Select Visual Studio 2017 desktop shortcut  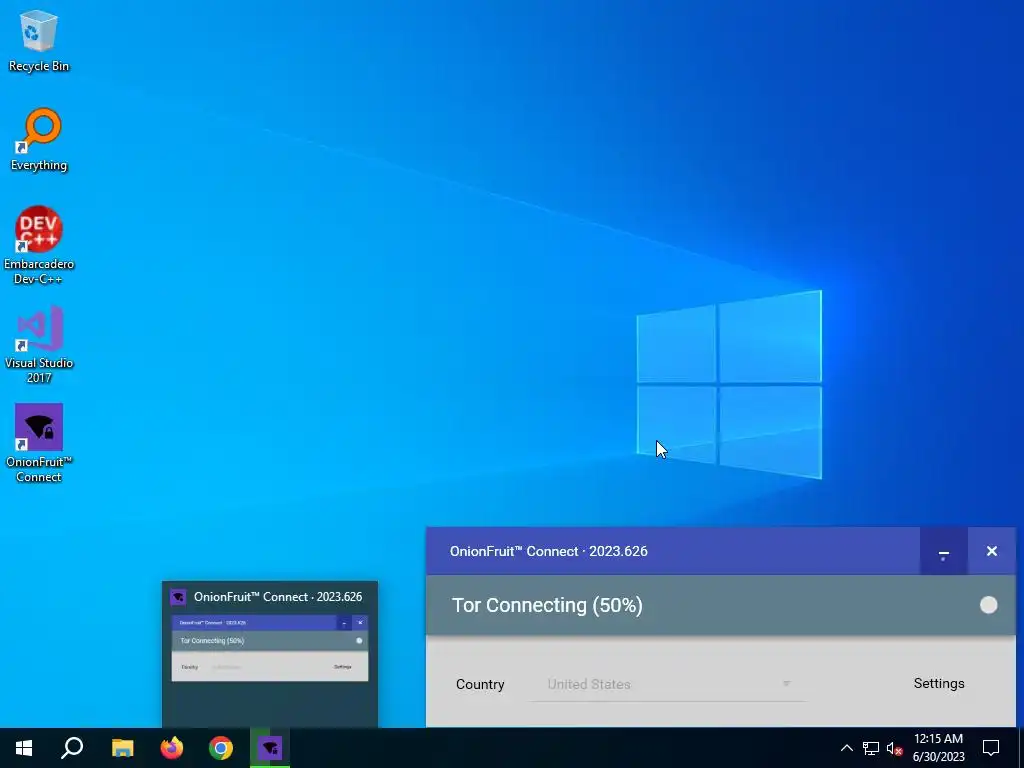tap(39, 344)
